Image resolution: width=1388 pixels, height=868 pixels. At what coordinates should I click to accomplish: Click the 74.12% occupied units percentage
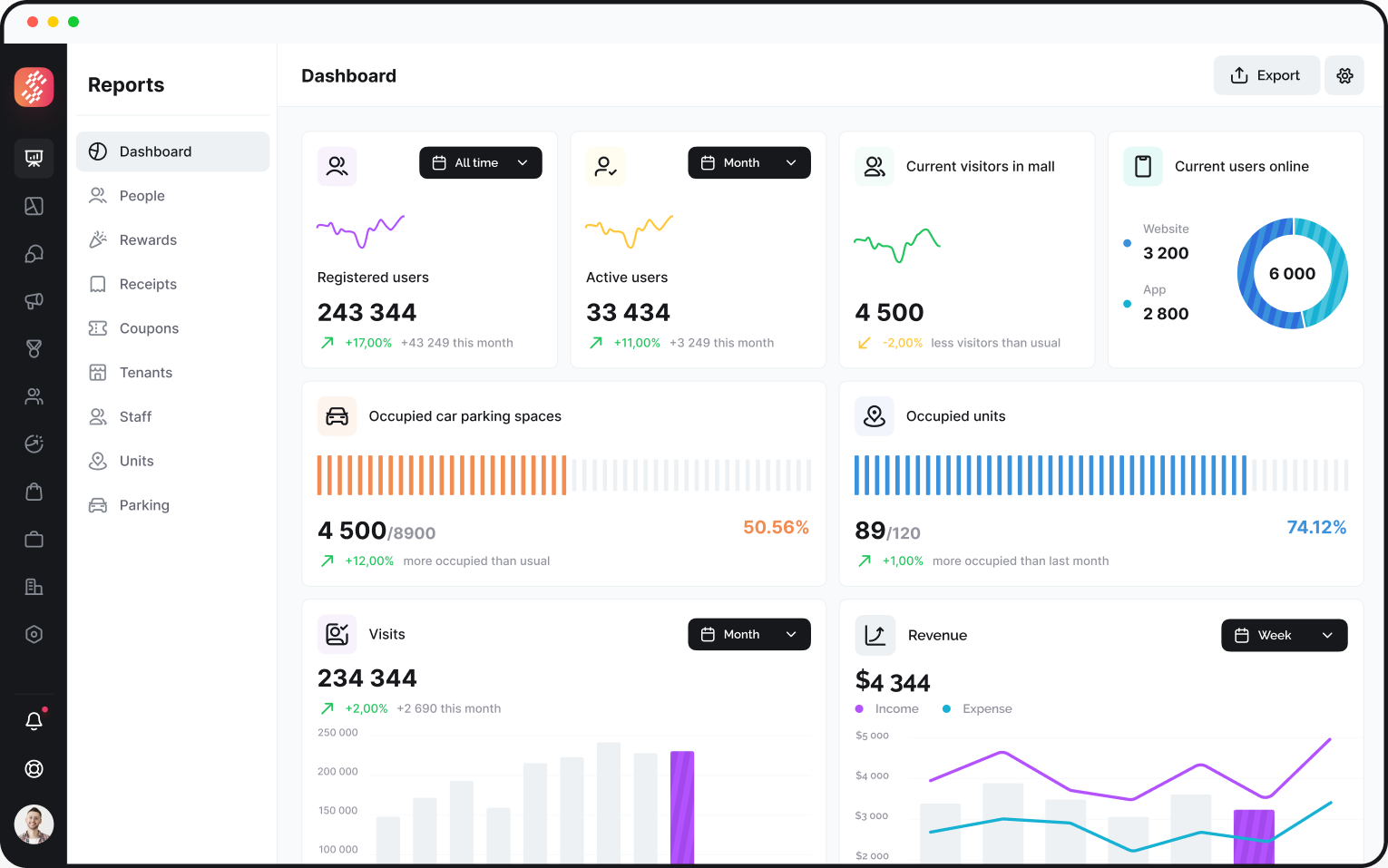[1316, 527]
